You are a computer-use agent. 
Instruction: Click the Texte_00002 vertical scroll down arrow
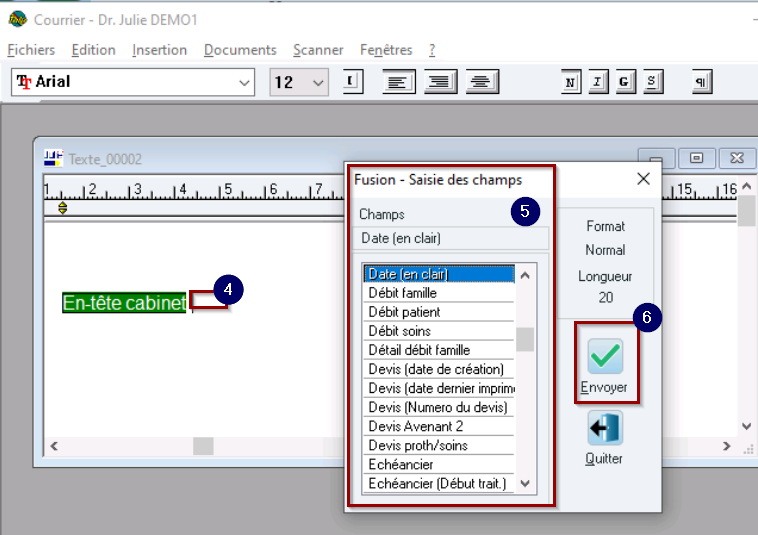click(x=746, y=426)
